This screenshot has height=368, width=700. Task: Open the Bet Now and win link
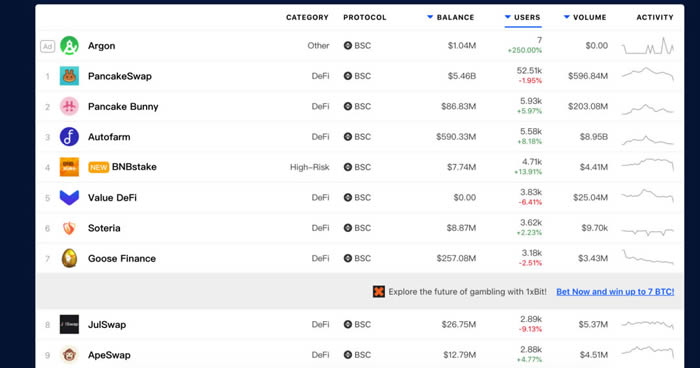point(615,292)
